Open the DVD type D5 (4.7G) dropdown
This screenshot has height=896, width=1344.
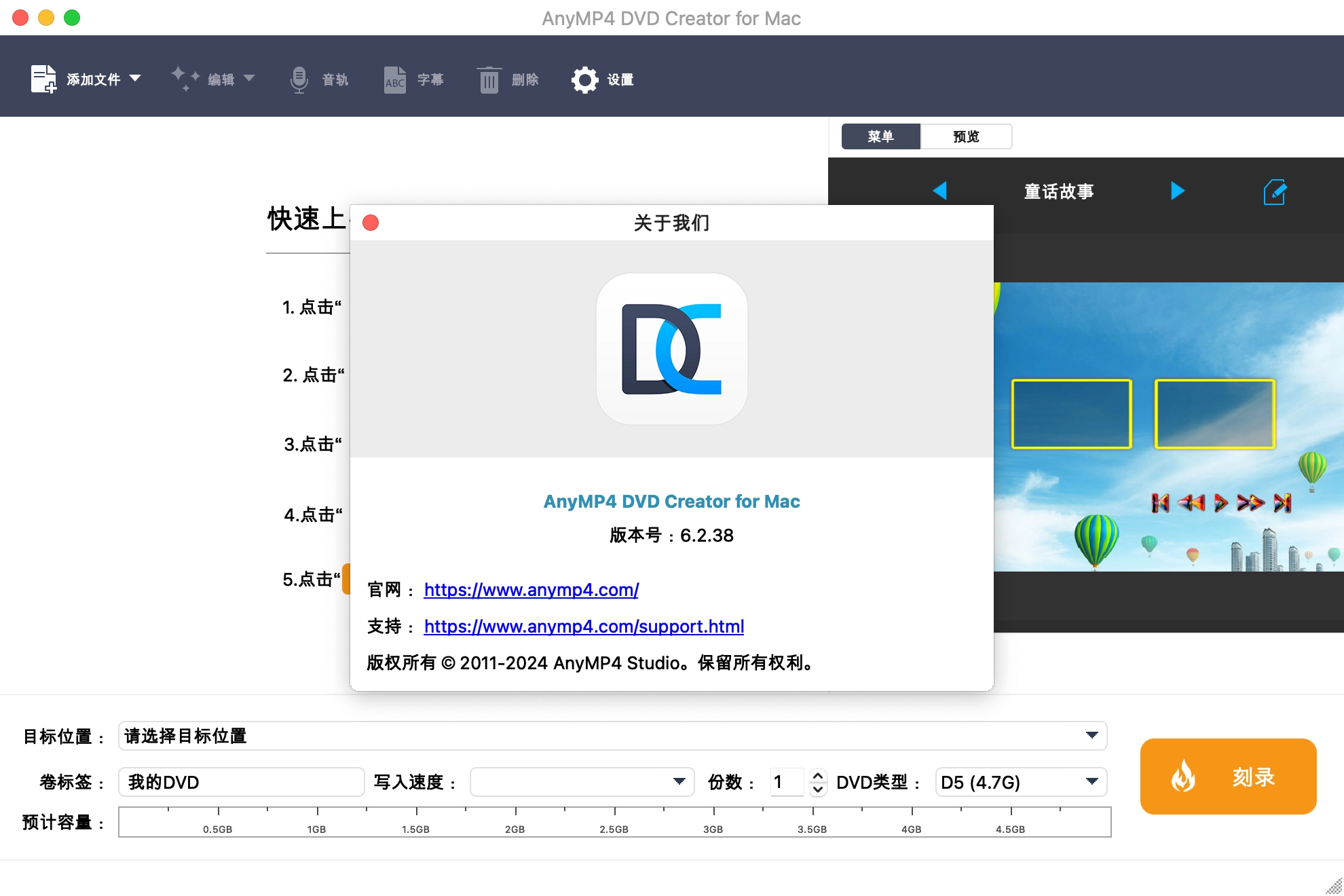[1091, 782]
